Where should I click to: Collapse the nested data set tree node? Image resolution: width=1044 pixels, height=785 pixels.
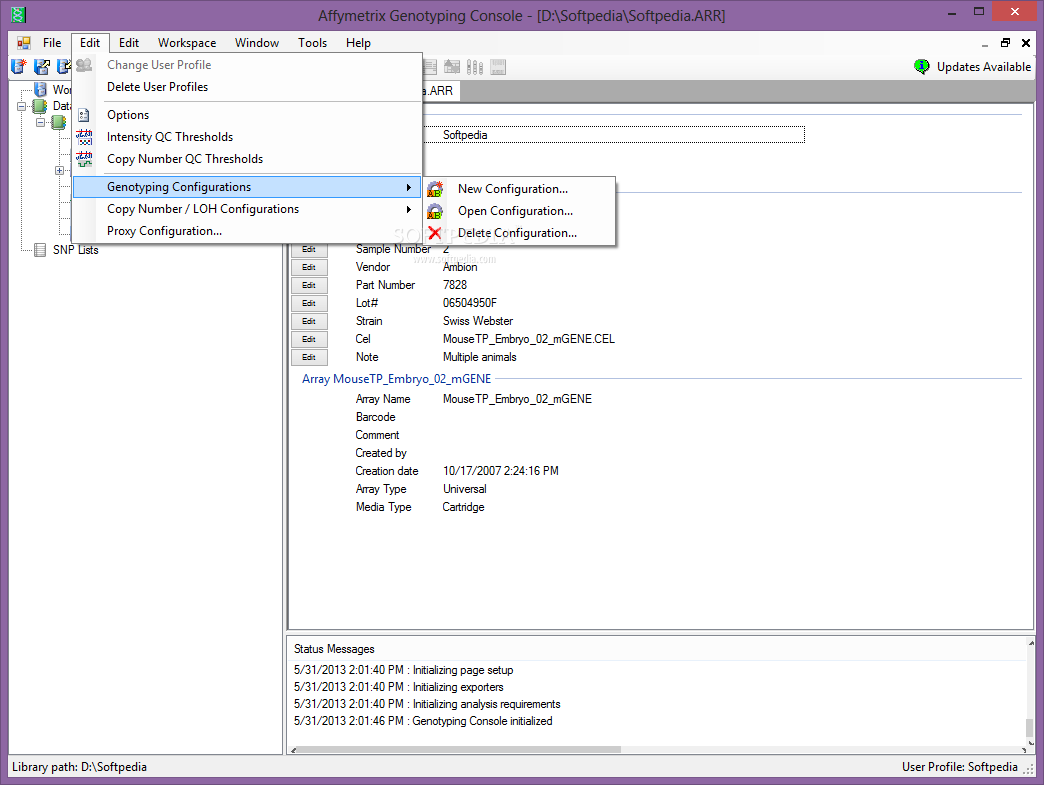[x=40, y=123]
